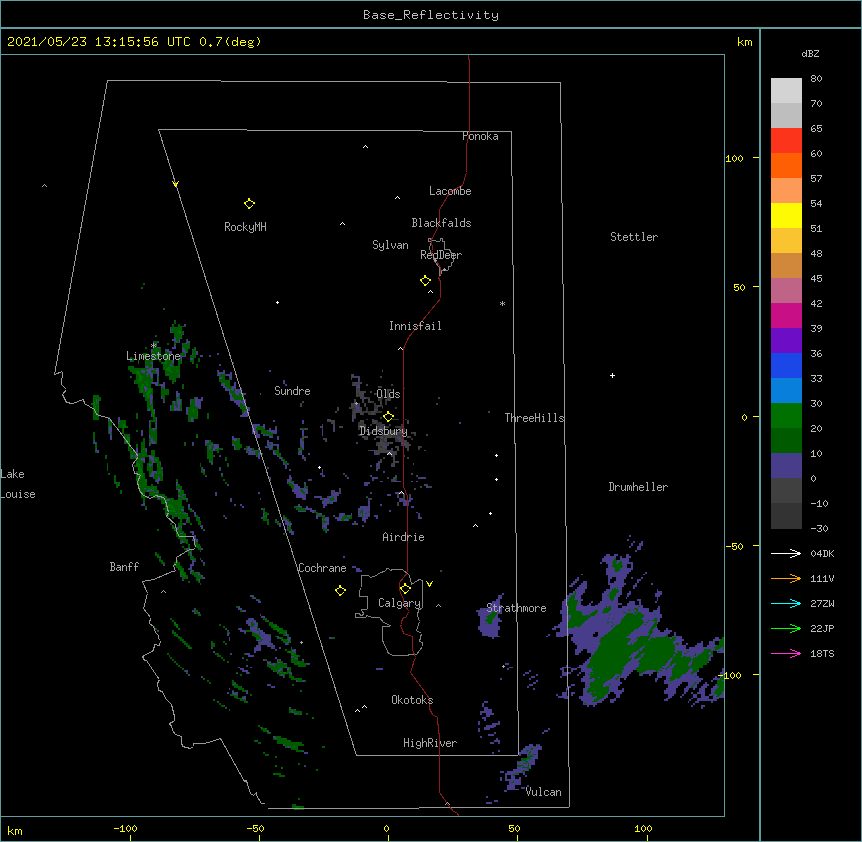Click the cyan 27ZW arrow legend icon
This screenshot has width=862, height=842.
[786, 603]
